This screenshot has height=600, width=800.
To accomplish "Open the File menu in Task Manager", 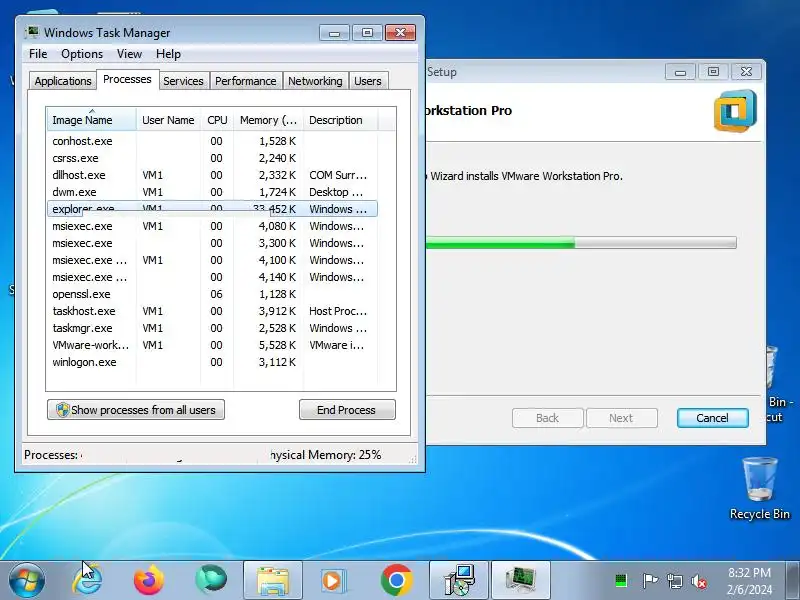I will click(x=38, y=54).
